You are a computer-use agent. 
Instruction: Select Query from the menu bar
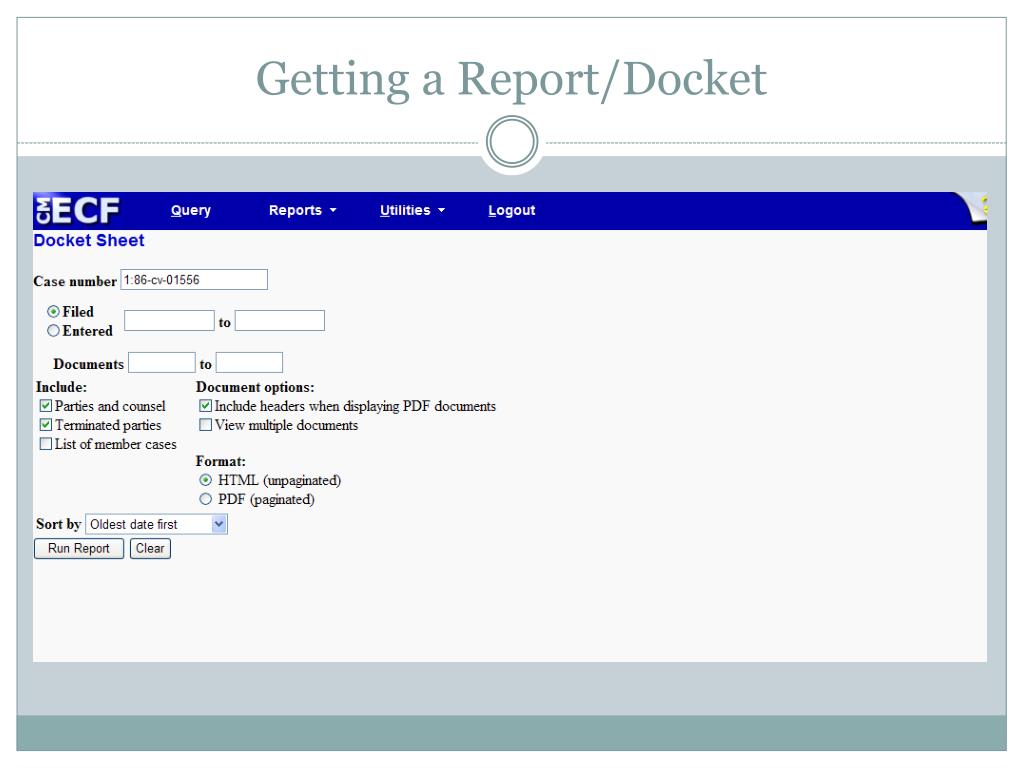(x=190, y=210)
